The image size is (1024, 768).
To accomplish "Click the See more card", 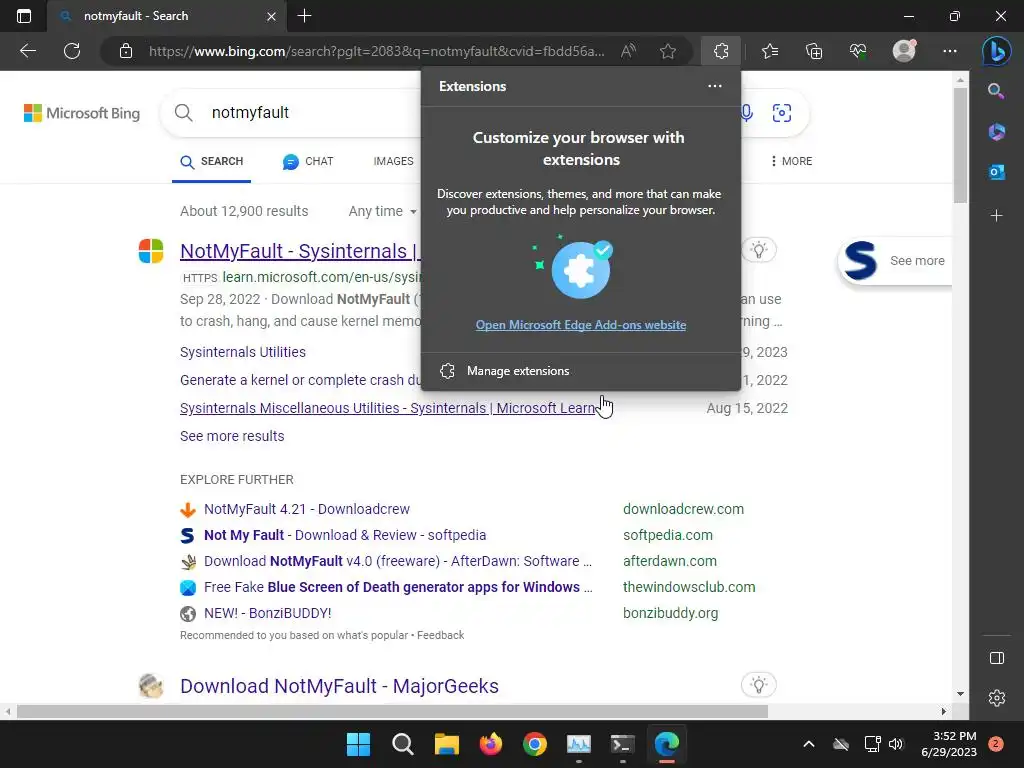I will point(895,261).
